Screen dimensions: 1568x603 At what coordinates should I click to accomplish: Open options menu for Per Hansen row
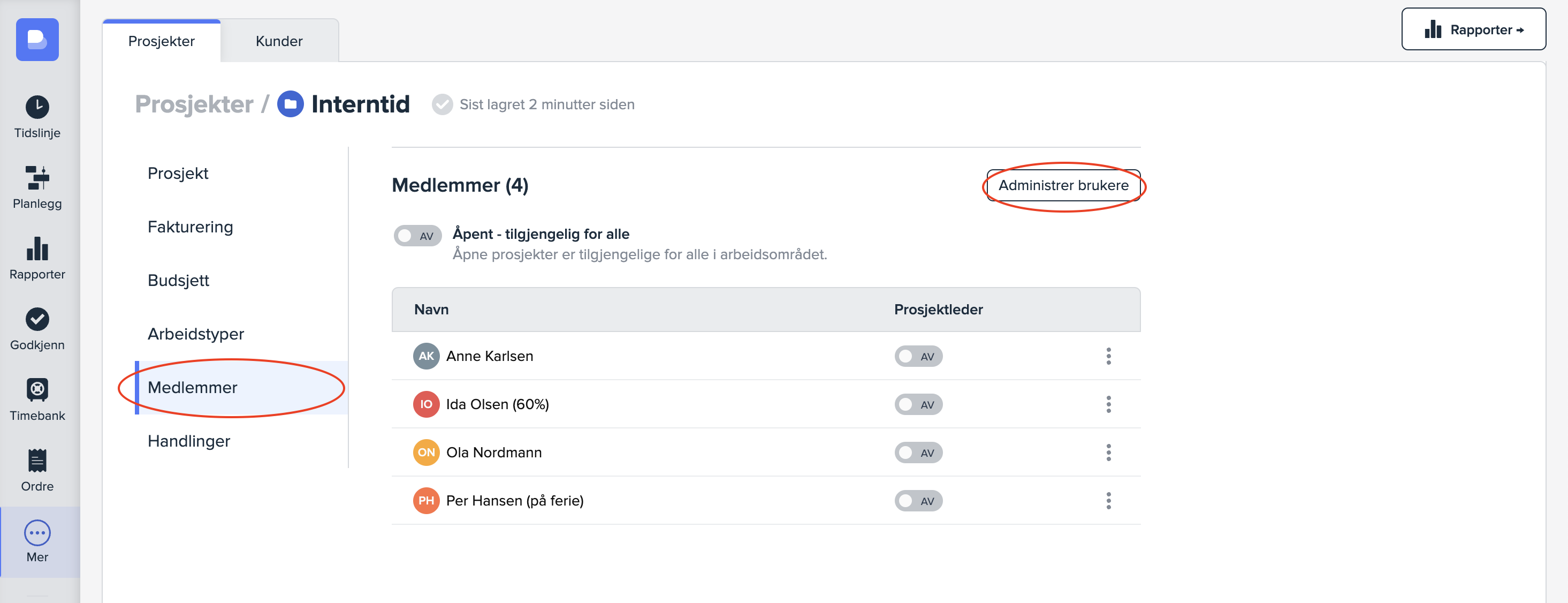[1108, 501]
